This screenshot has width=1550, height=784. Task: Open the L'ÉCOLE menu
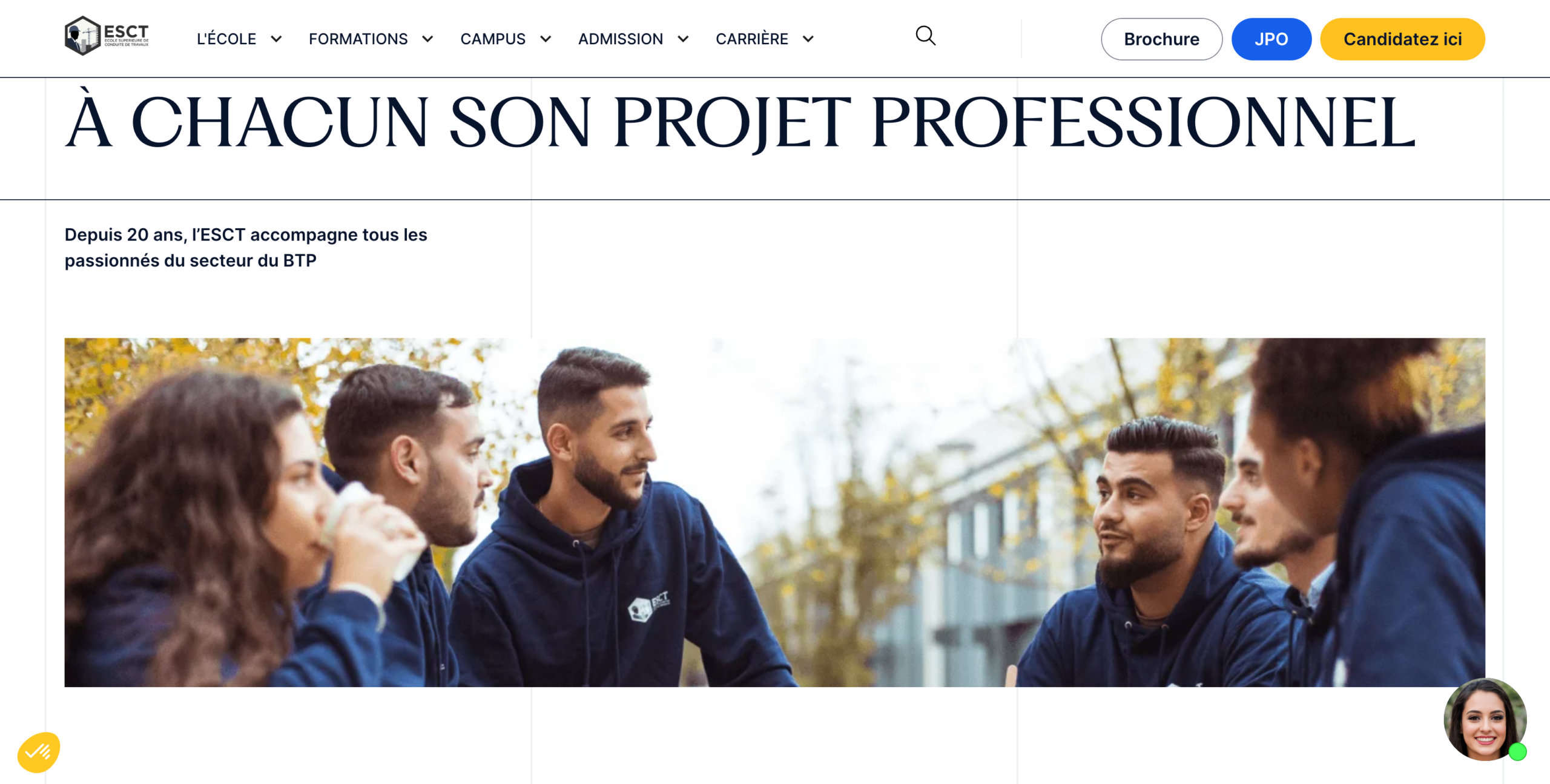point(226,39)
